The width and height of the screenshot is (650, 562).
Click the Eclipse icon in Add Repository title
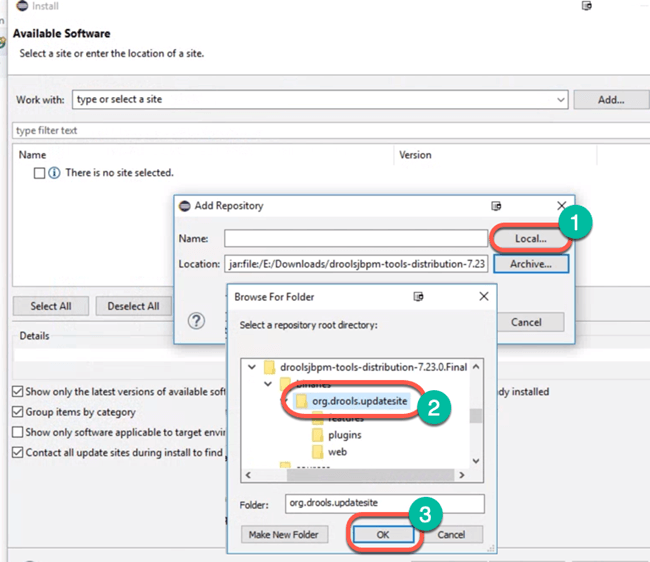click(x=184, y=206)
